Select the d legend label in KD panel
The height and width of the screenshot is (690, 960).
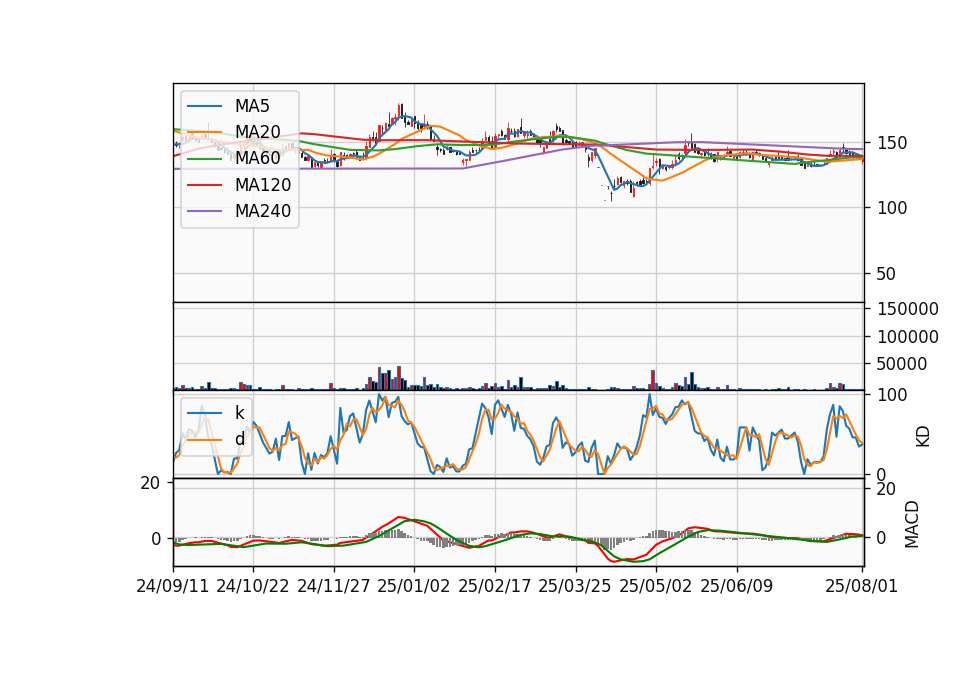click(239, 439)
